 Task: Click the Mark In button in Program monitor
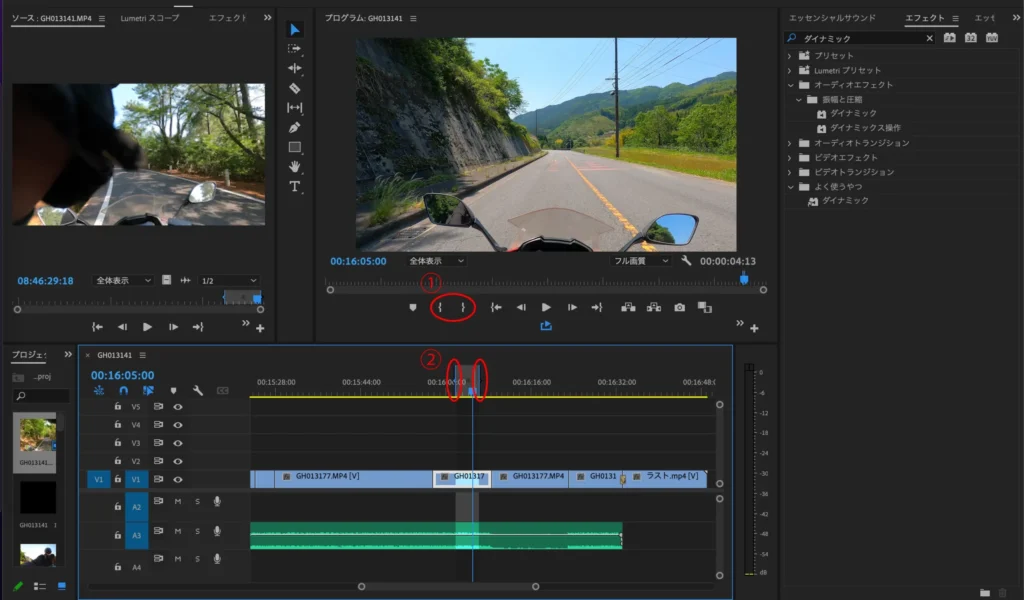tap(440, 308)
